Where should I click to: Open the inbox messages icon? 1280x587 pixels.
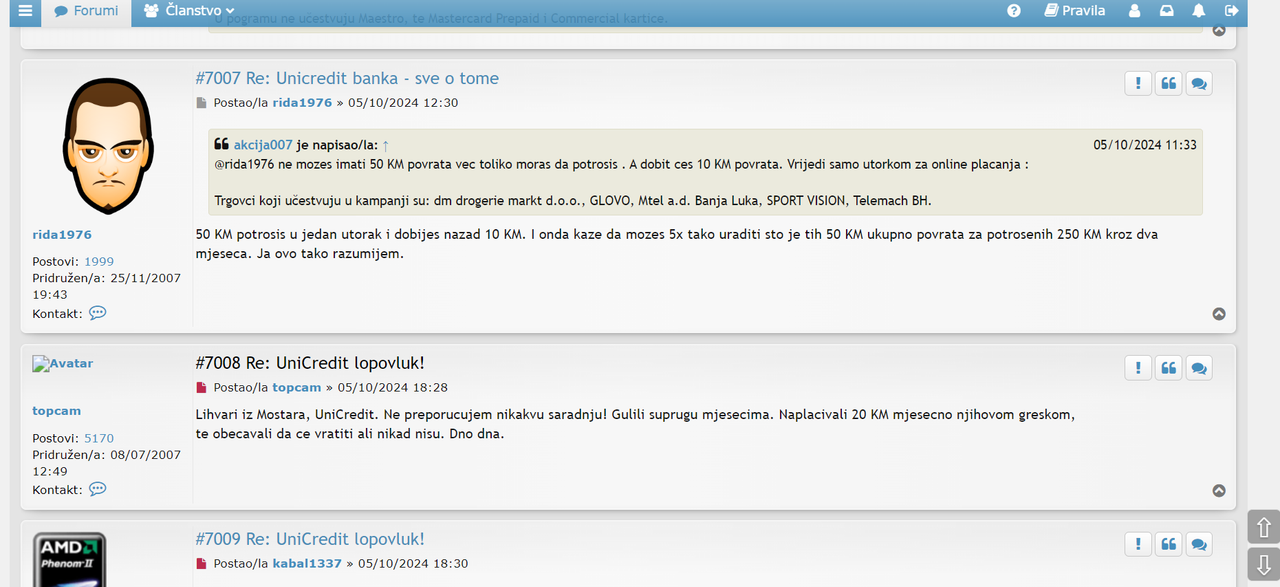pyautogui.click(x=1166, y=11)
